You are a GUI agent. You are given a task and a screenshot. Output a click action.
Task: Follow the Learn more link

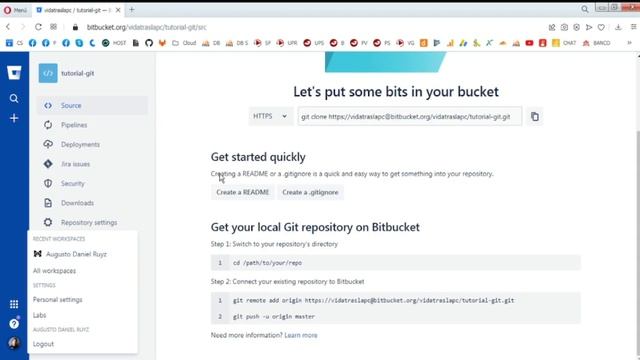point(301,335)
